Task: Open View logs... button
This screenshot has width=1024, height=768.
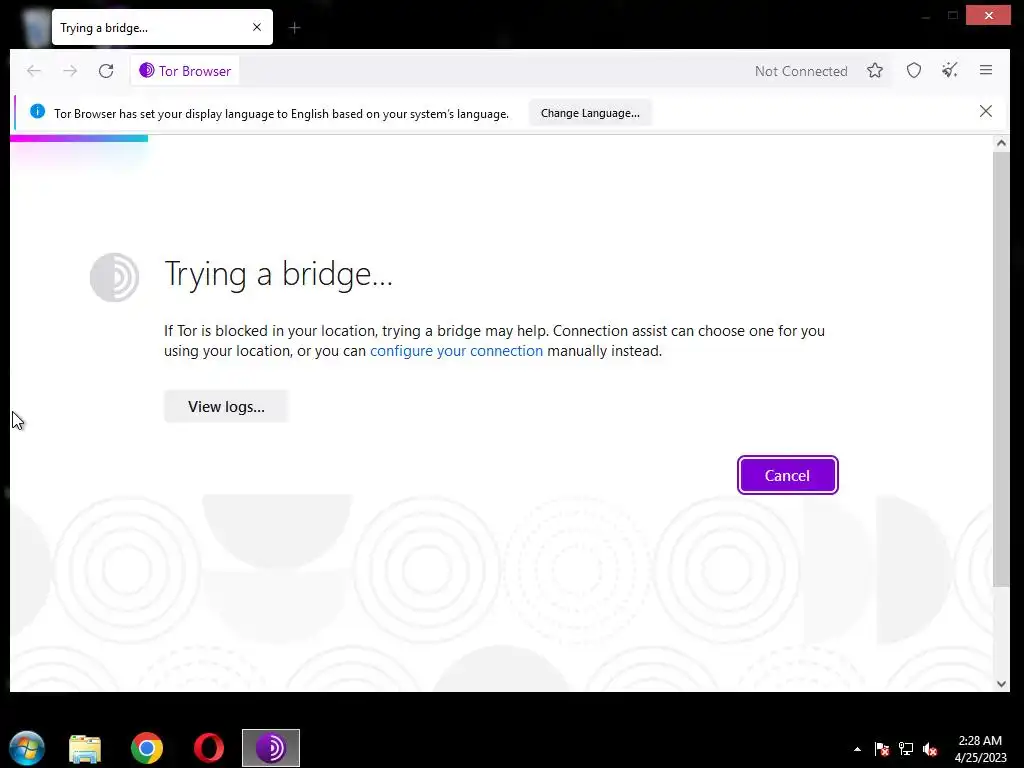Action: tap(226, 406)
